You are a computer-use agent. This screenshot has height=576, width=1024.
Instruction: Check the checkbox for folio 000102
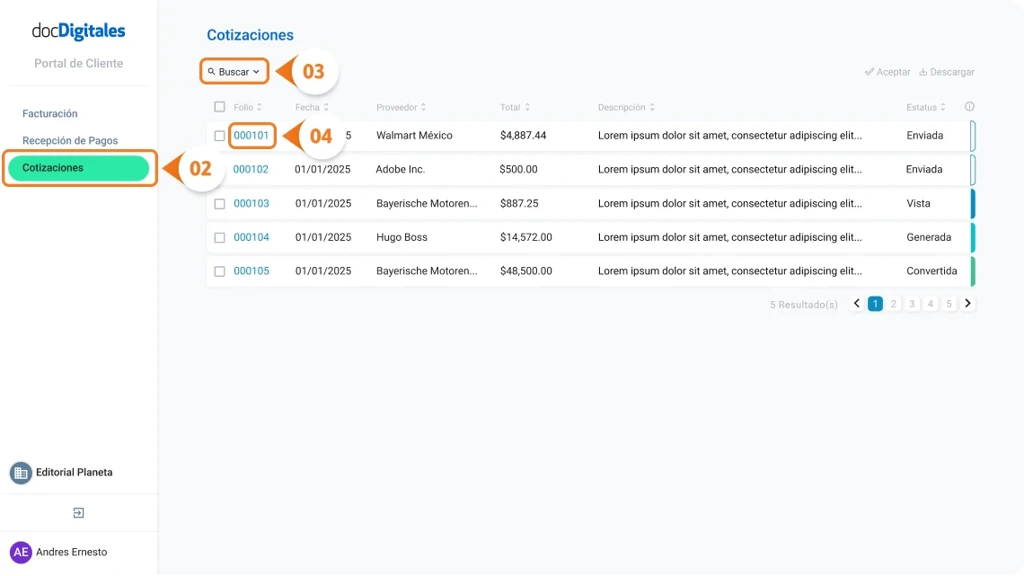[x=218, y=169]
